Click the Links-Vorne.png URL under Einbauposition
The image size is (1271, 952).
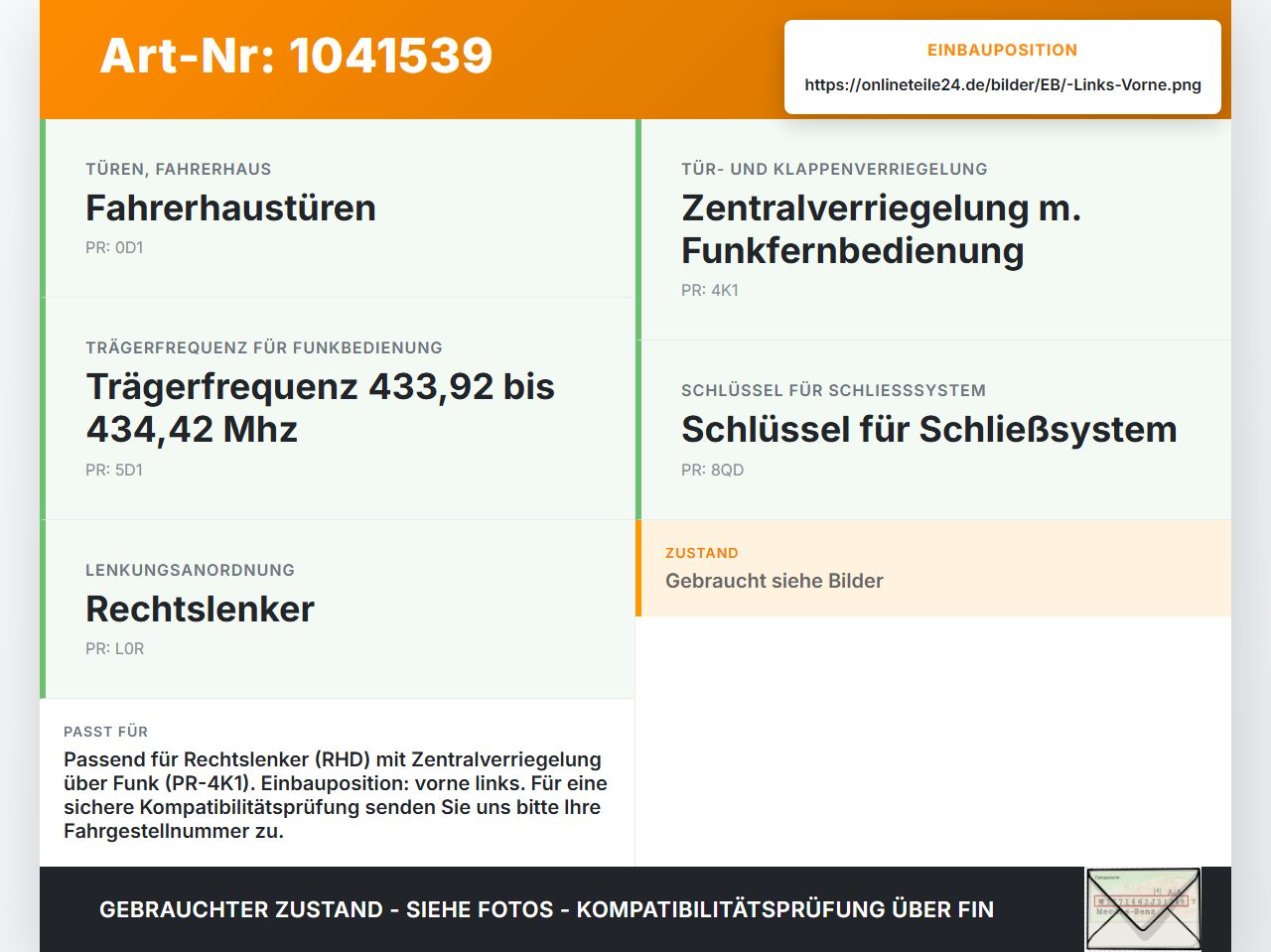tap(1003, 84)
